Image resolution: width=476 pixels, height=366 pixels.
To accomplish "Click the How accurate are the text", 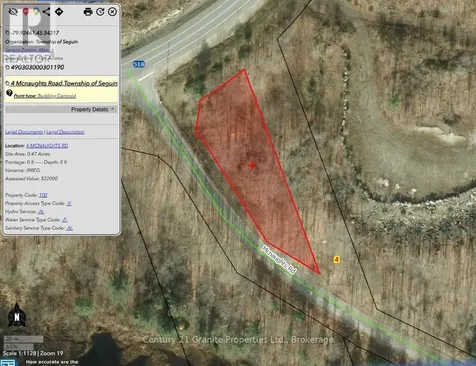I will [52, 362].
